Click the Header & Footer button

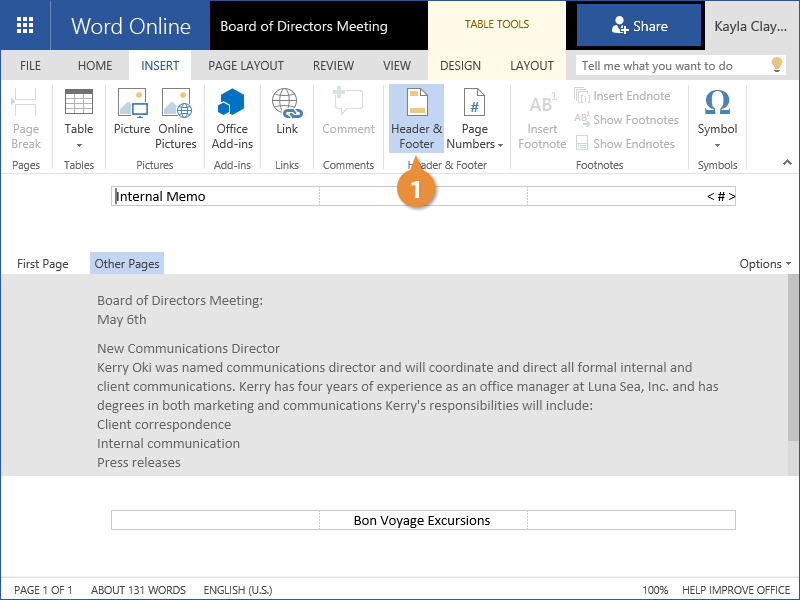pos(416,118)
